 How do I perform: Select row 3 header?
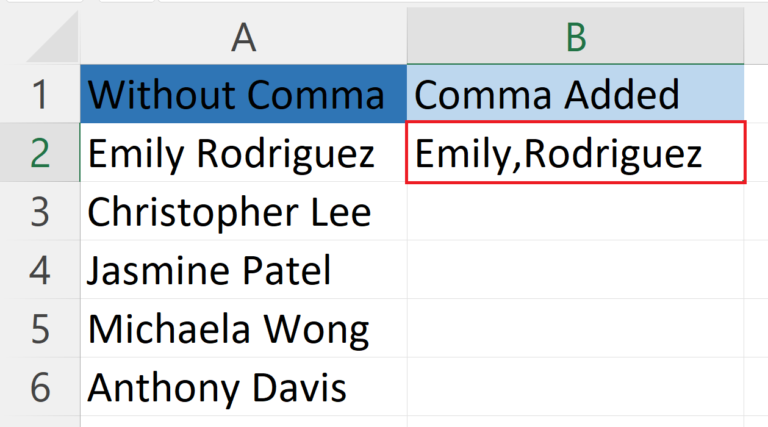point(40,212)
